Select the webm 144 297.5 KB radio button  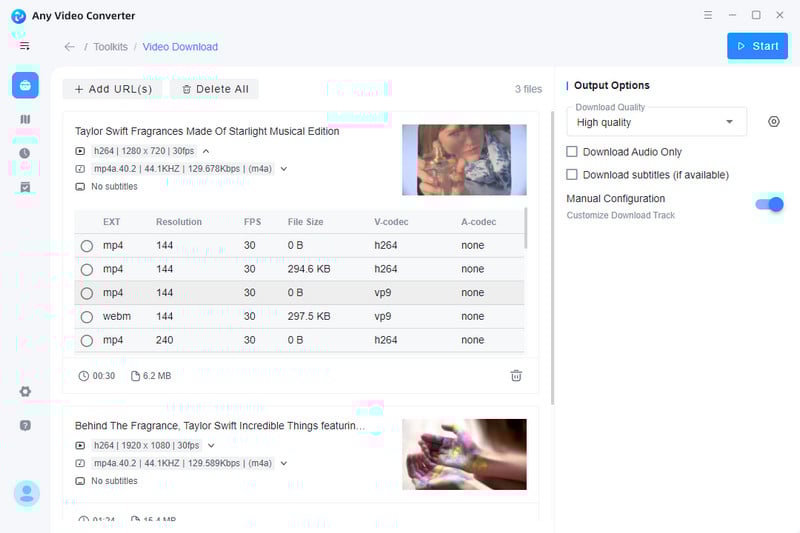click(87, 317)
